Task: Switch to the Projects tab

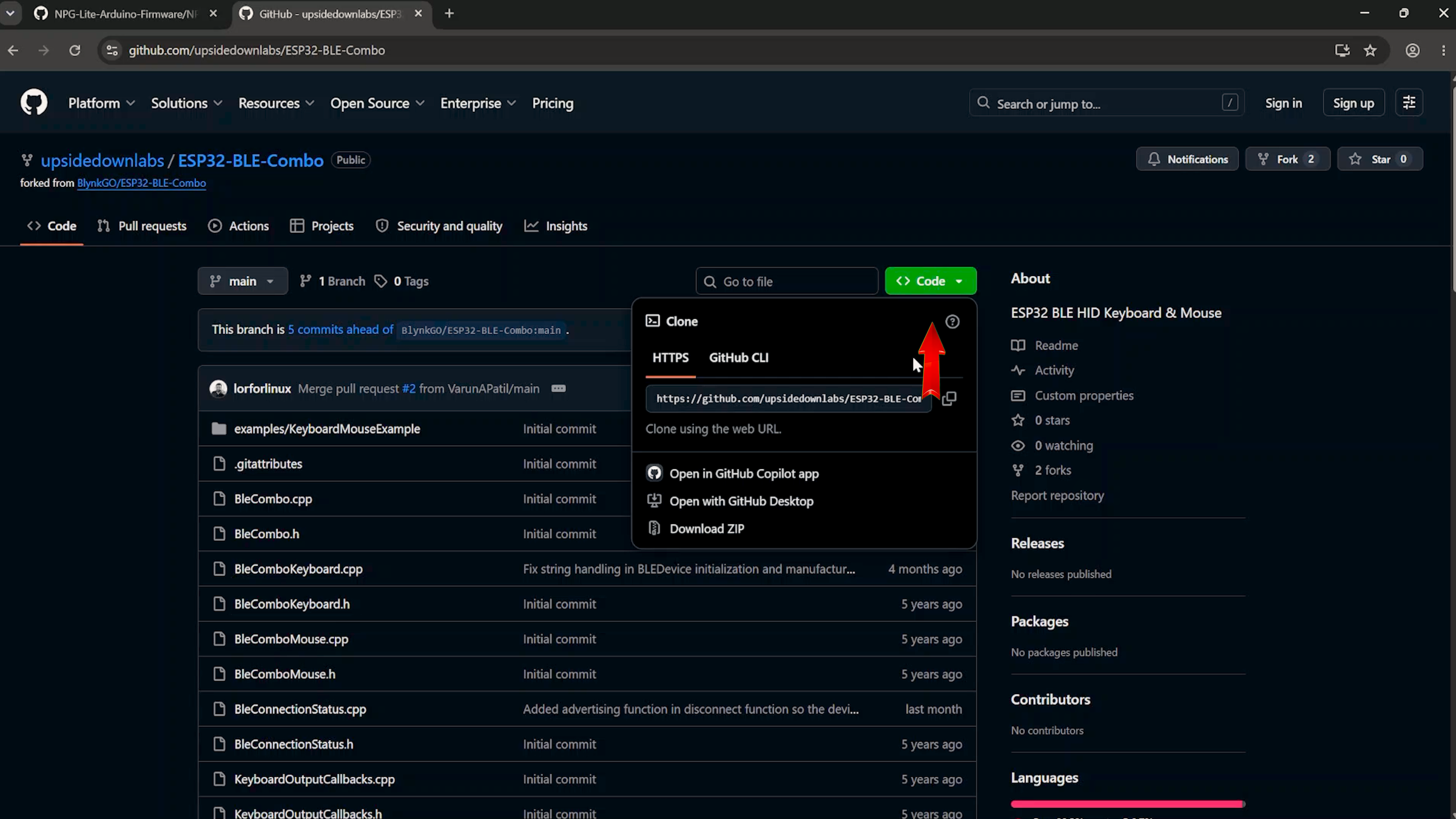Action: 322,226
